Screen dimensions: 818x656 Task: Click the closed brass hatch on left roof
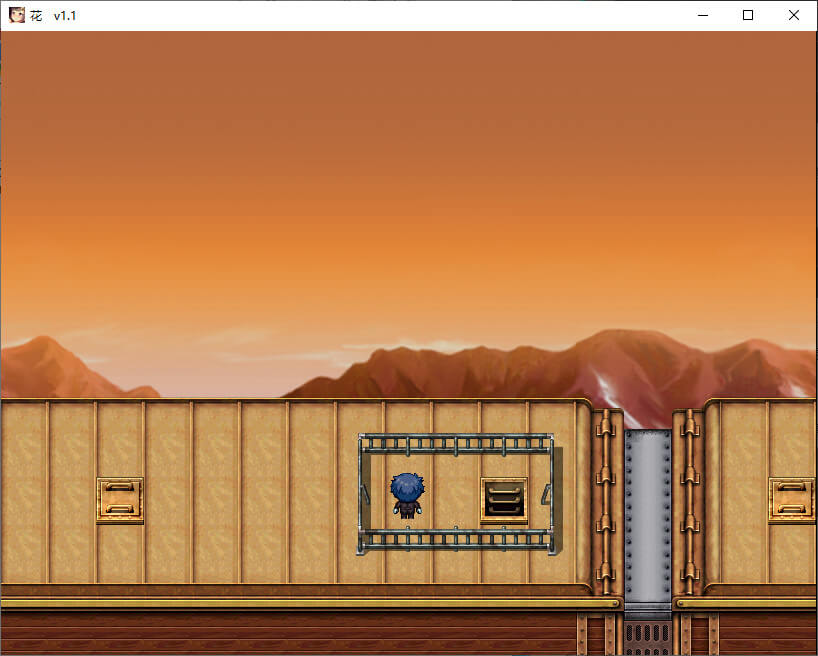pos(120,499)
